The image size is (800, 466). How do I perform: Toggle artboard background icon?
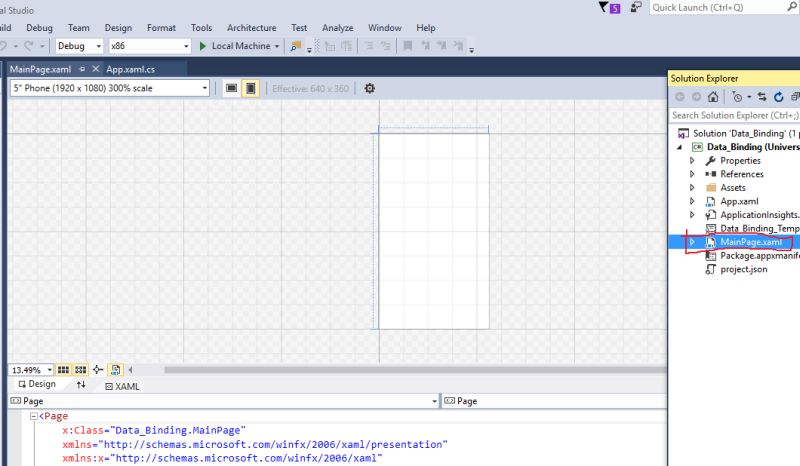click(x=115, y=370)
